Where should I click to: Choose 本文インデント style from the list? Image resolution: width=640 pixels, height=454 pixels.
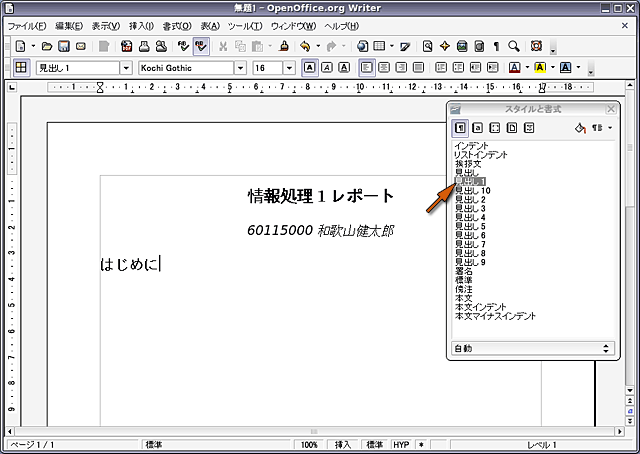(x=480, y=307)
